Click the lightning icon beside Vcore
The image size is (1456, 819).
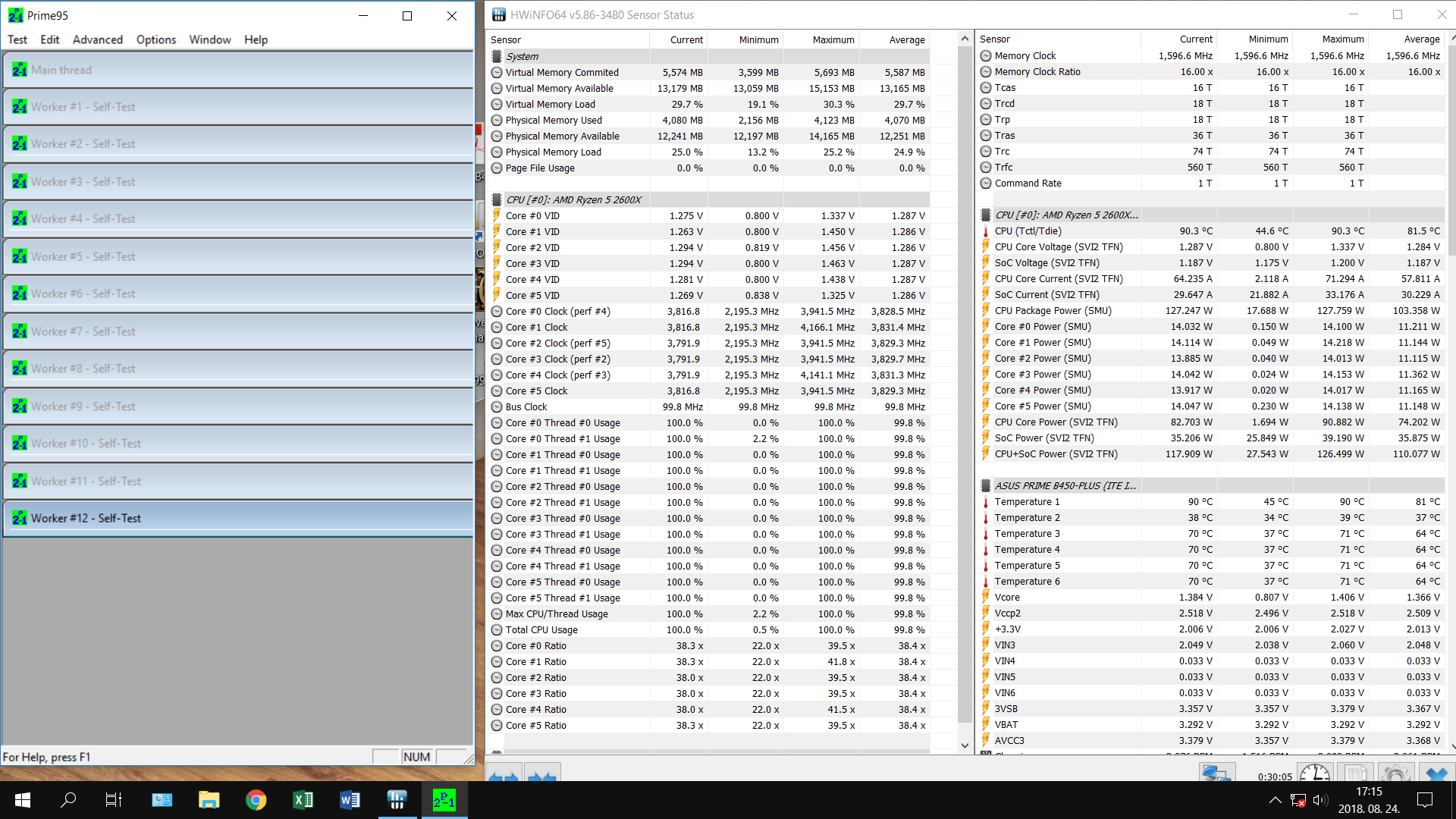[x=986, y=598]
